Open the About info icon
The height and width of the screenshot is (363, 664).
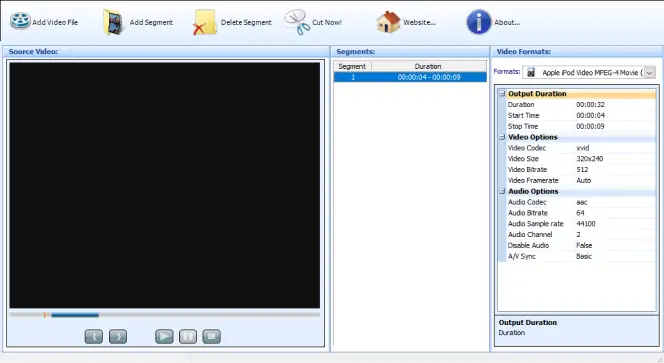479,22
